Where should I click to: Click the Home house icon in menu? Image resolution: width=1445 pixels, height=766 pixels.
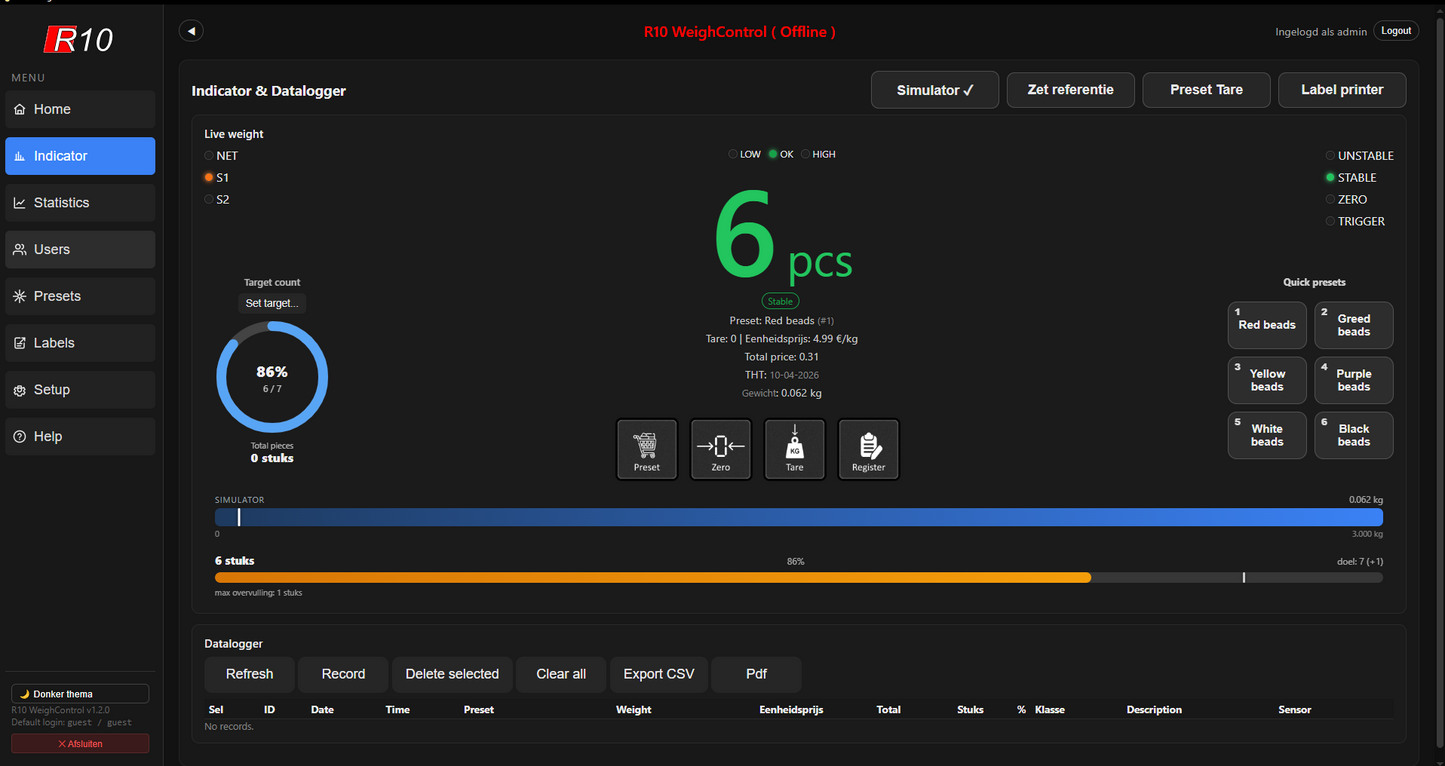[20, 109]
